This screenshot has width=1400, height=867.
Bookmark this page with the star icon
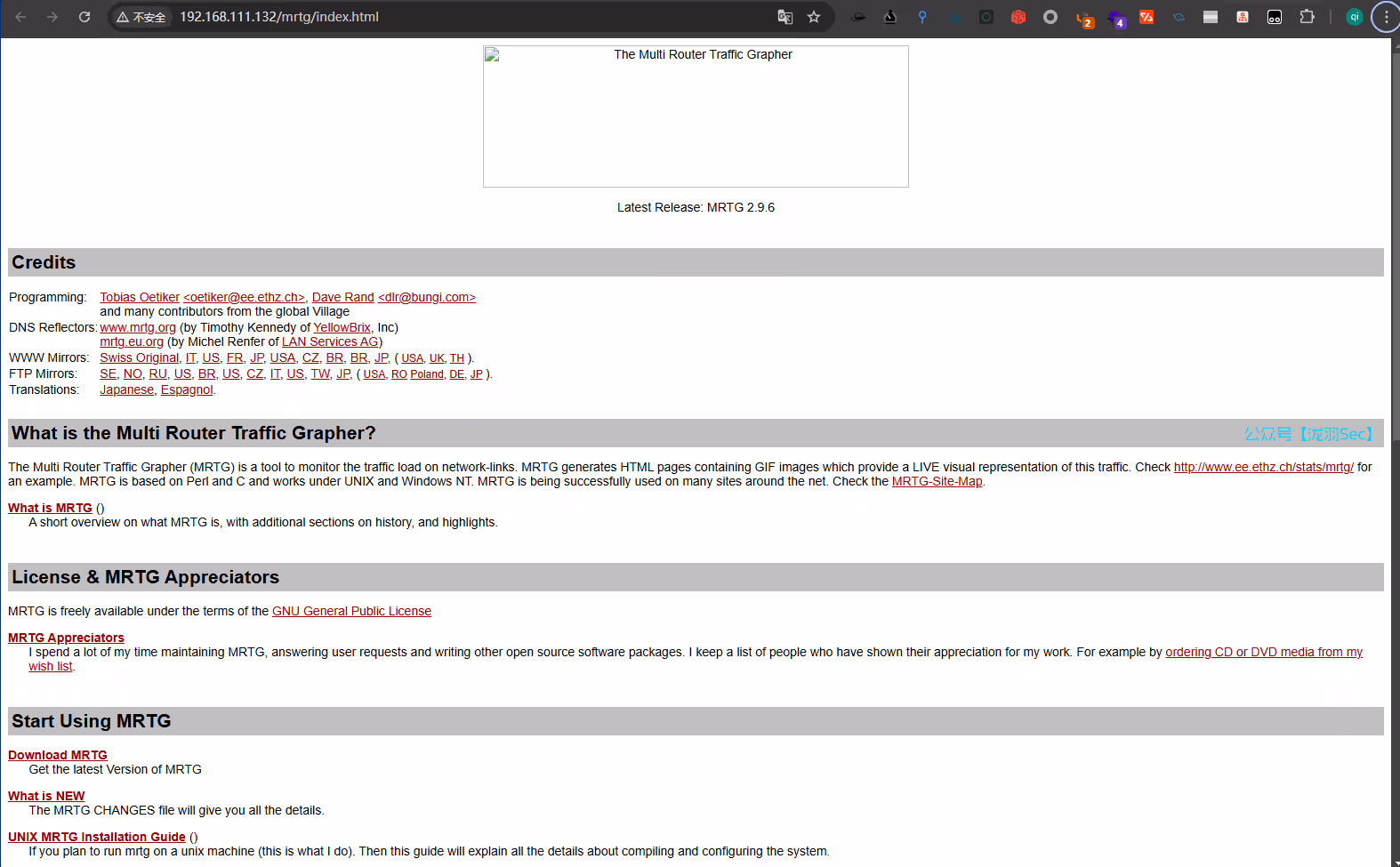[814, 17]
